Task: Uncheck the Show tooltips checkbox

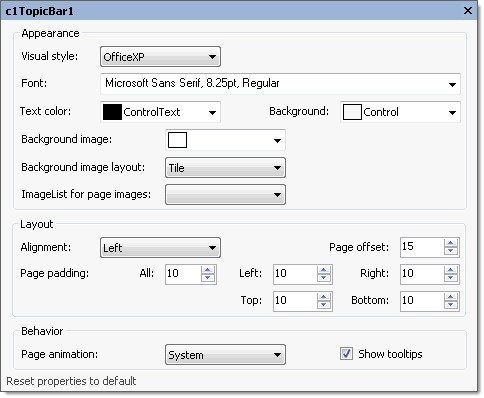Action: click(x=346, y=354)
